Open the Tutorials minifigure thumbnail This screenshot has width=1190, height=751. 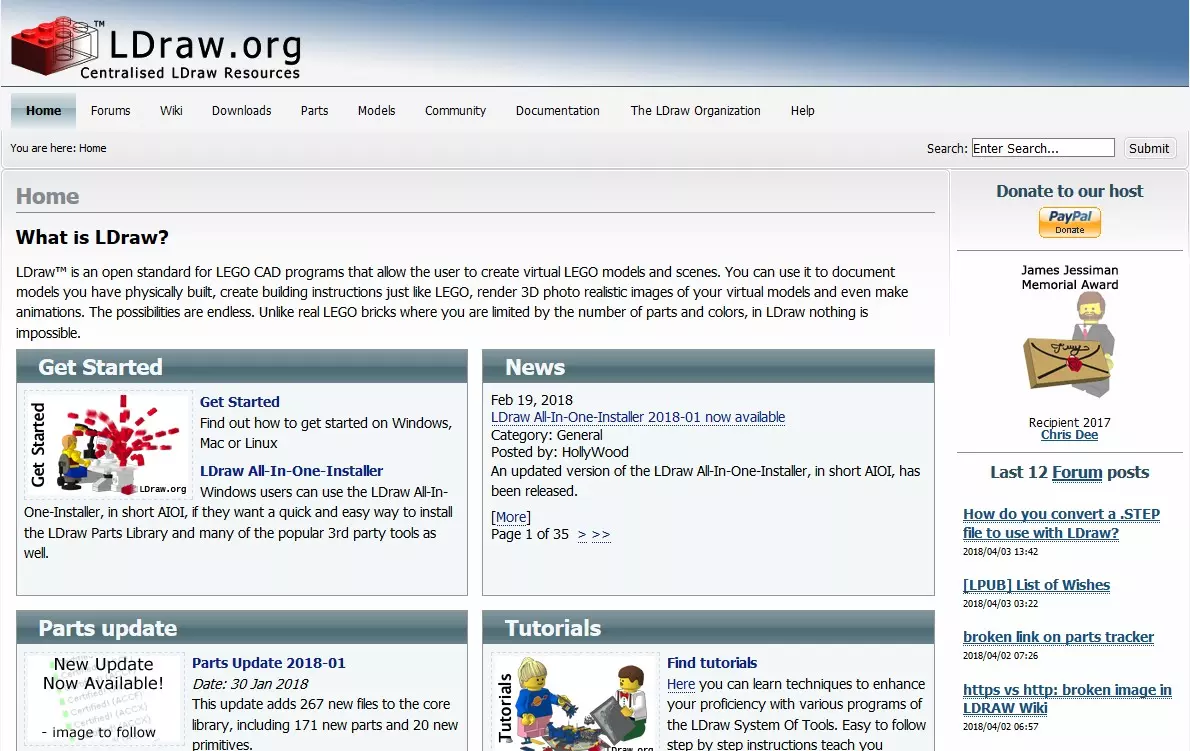pyautogui.click(x=574, y=702)
